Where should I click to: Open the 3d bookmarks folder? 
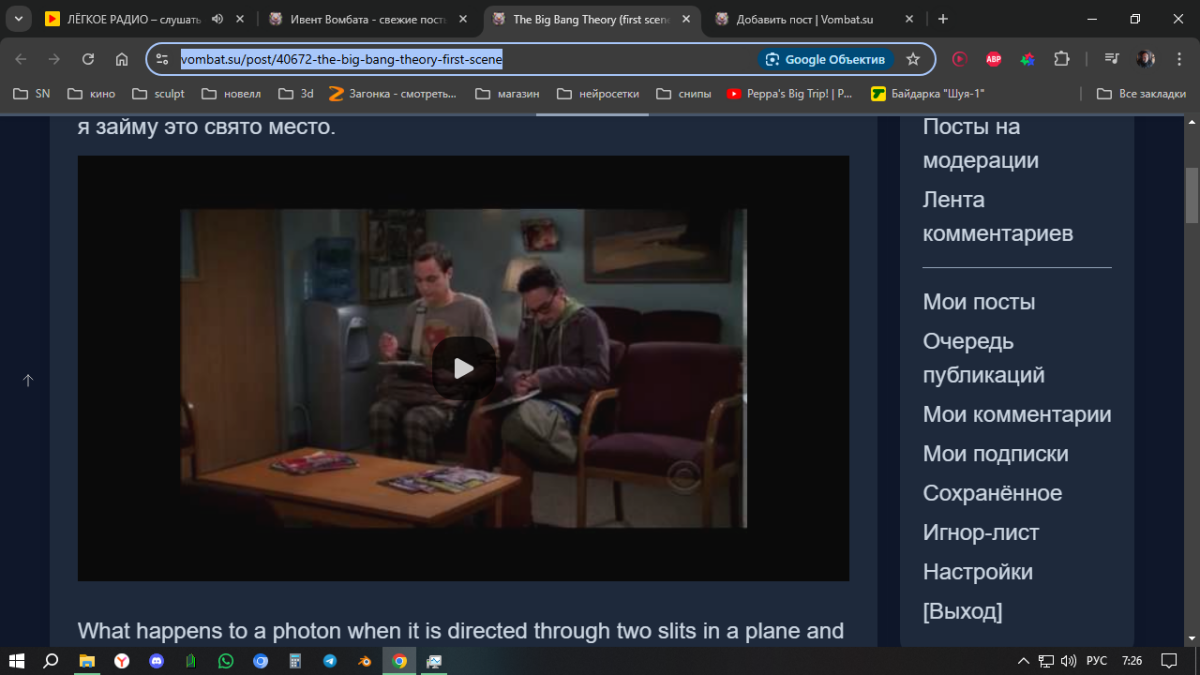(x=296, y=94)
